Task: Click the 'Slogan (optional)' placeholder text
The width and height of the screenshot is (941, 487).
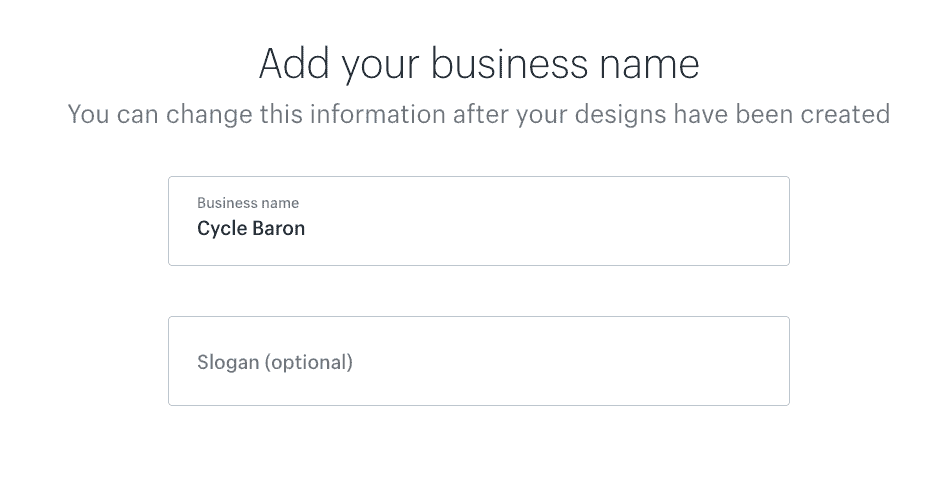Action: point(275,362)
